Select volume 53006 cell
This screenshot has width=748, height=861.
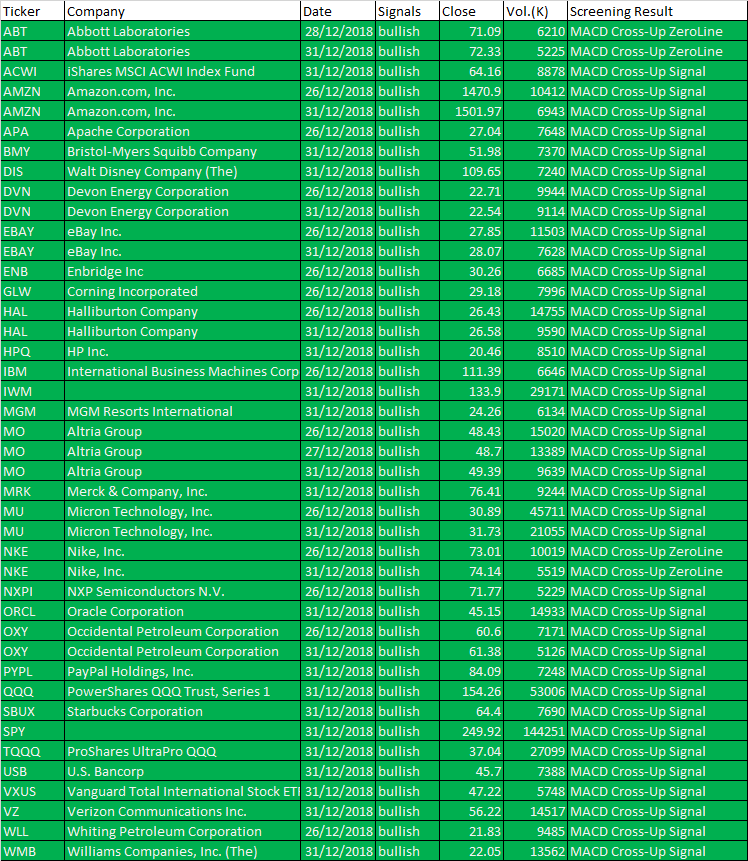click(x=535, y=691)
